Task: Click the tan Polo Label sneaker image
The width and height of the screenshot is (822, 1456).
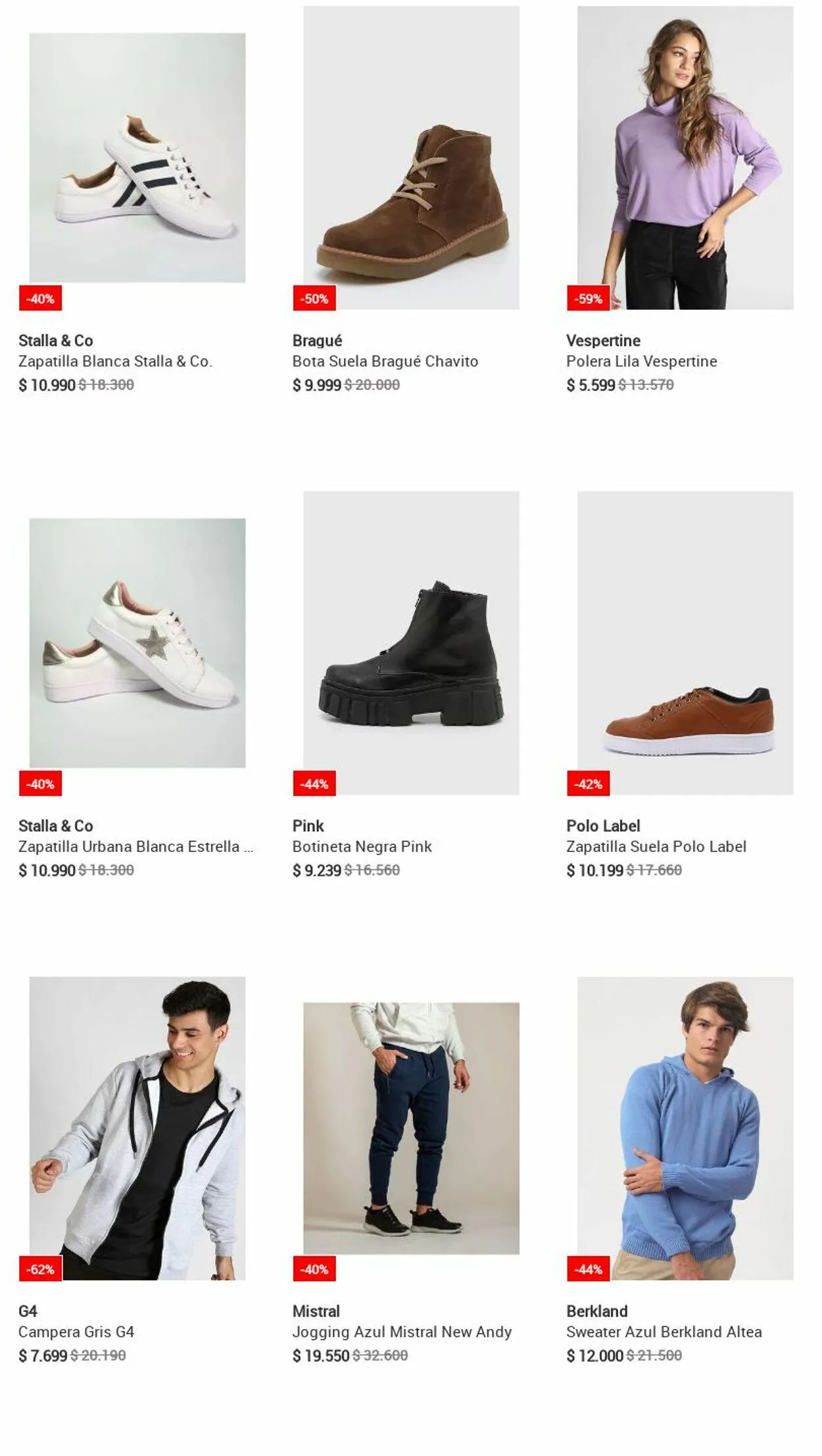Action: point(685,643)
